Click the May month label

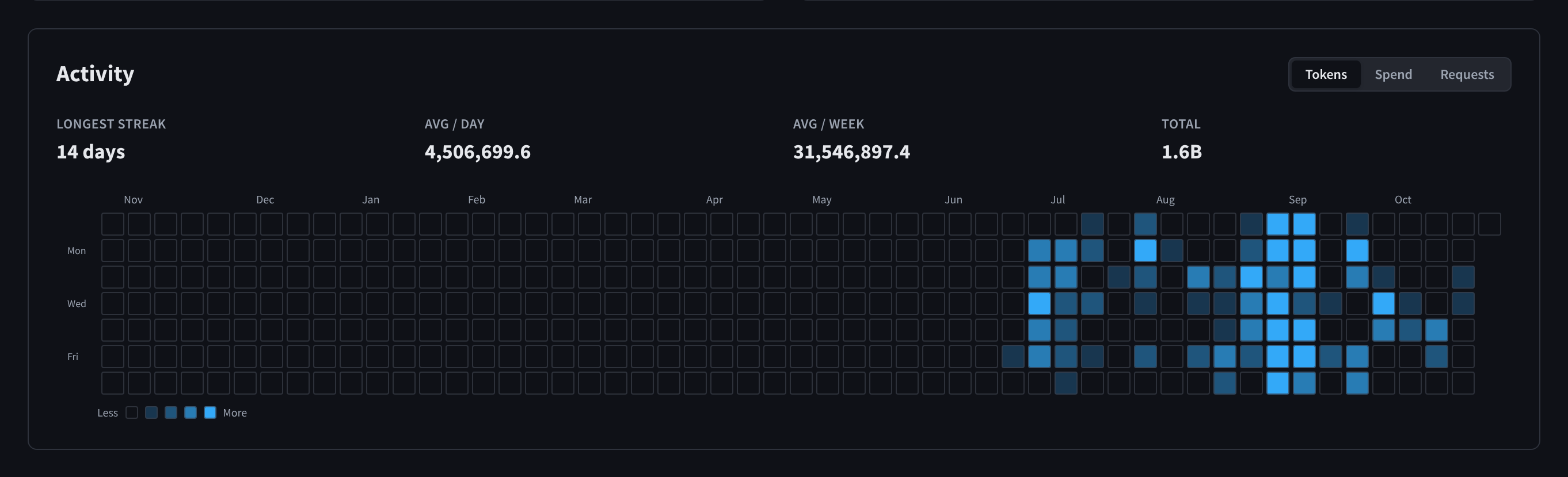[x=821, y=200]
